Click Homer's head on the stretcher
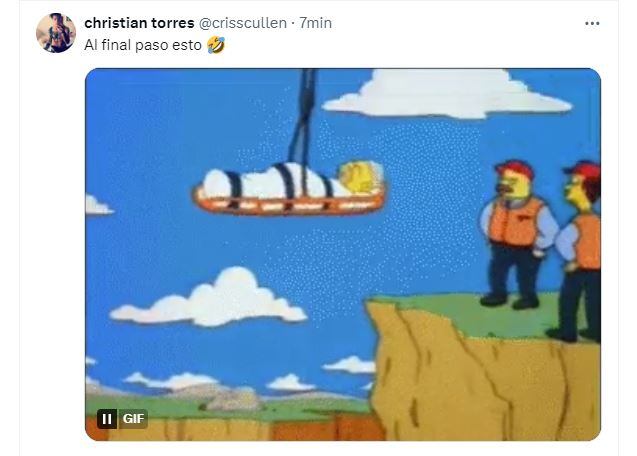637x456 pixels. point(360,177)
